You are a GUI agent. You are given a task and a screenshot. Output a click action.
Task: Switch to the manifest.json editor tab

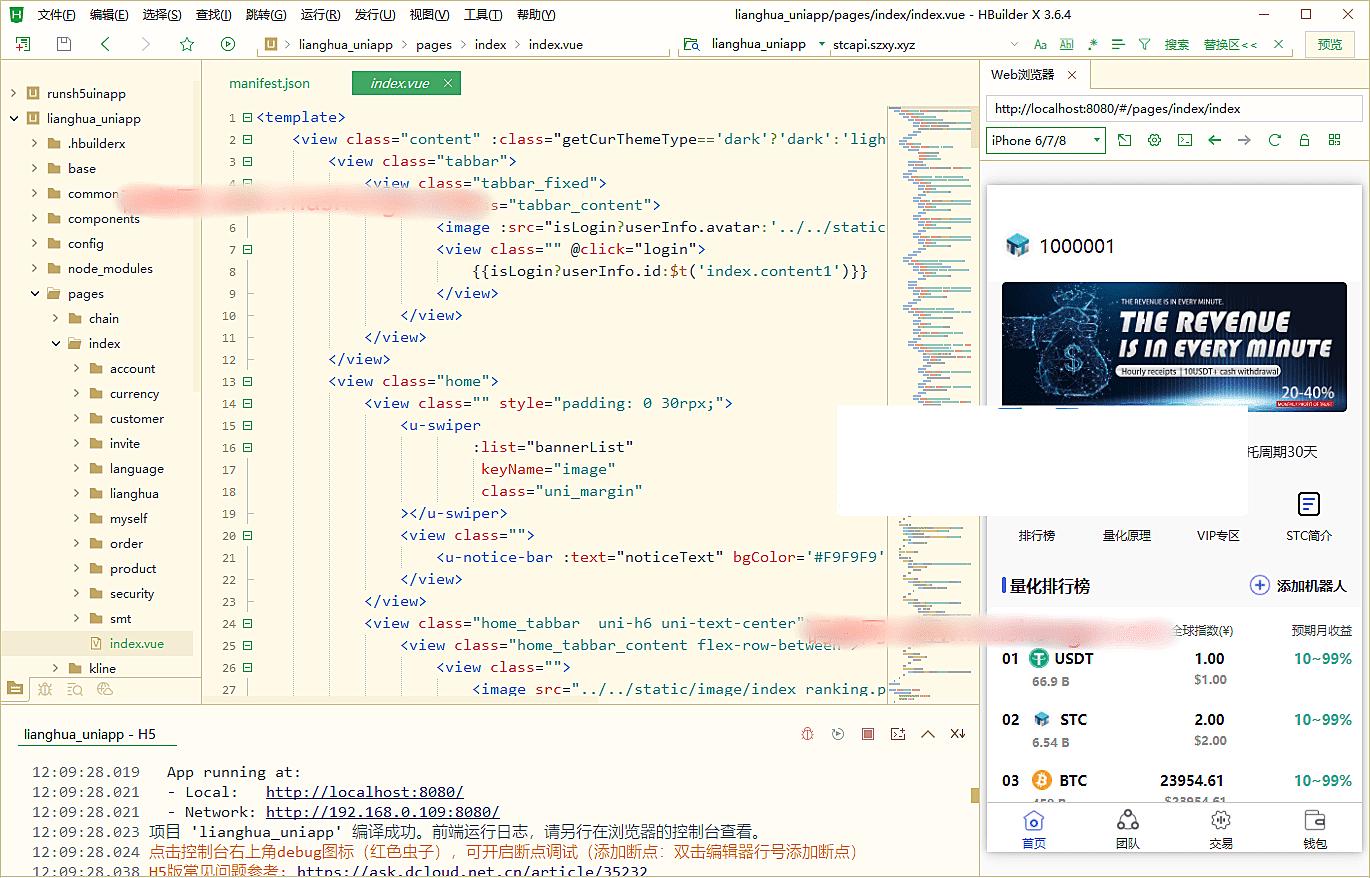click(x=269, y=83)
